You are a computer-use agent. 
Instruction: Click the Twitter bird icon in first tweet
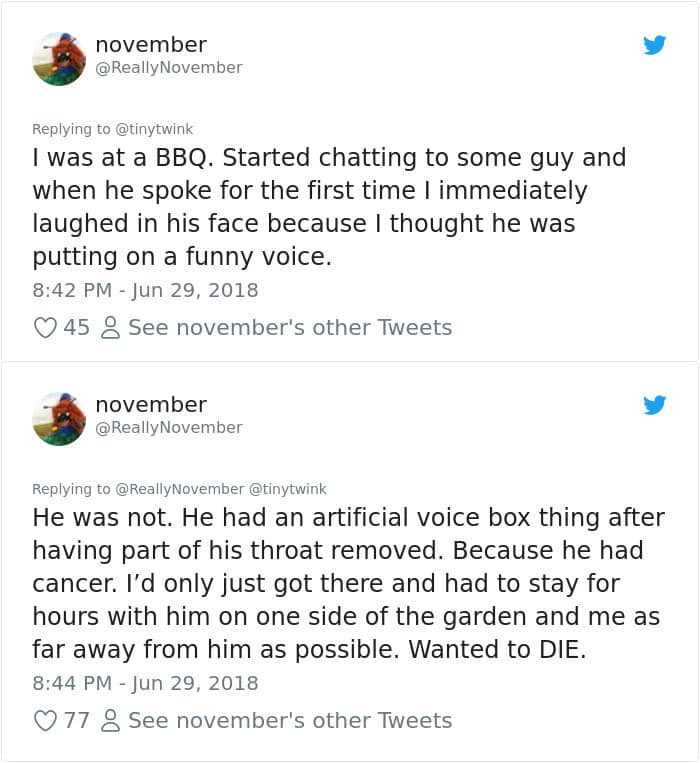654,45
